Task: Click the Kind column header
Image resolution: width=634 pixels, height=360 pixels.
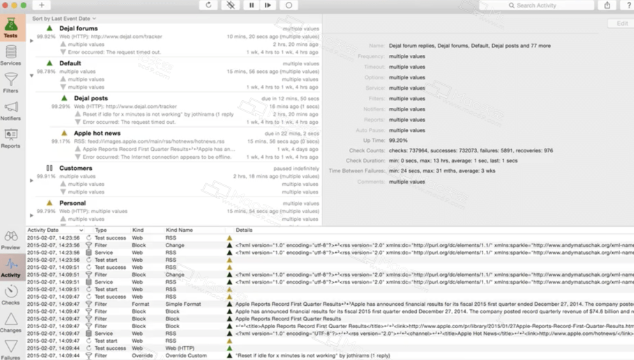Action: [138, 230]
